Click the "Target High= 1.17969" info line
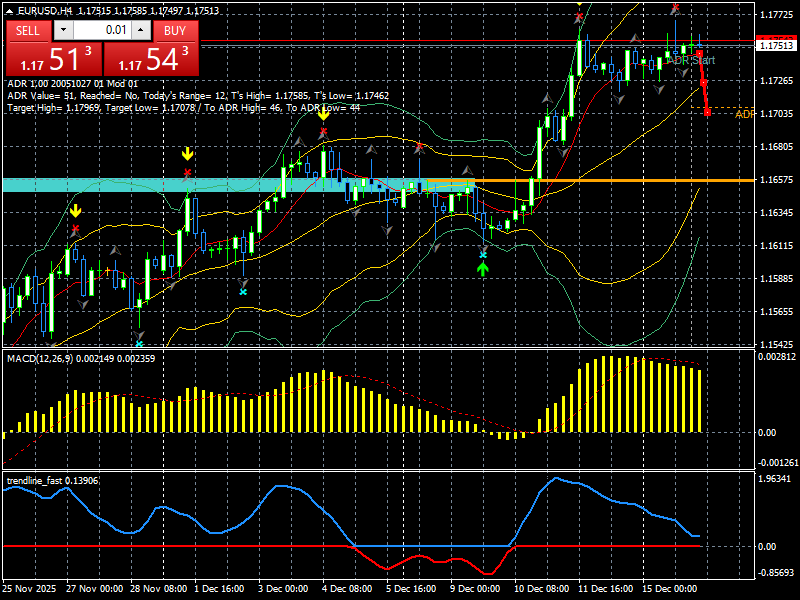Image resolution: width=800 pixels, height=600 pixels. 184,108
